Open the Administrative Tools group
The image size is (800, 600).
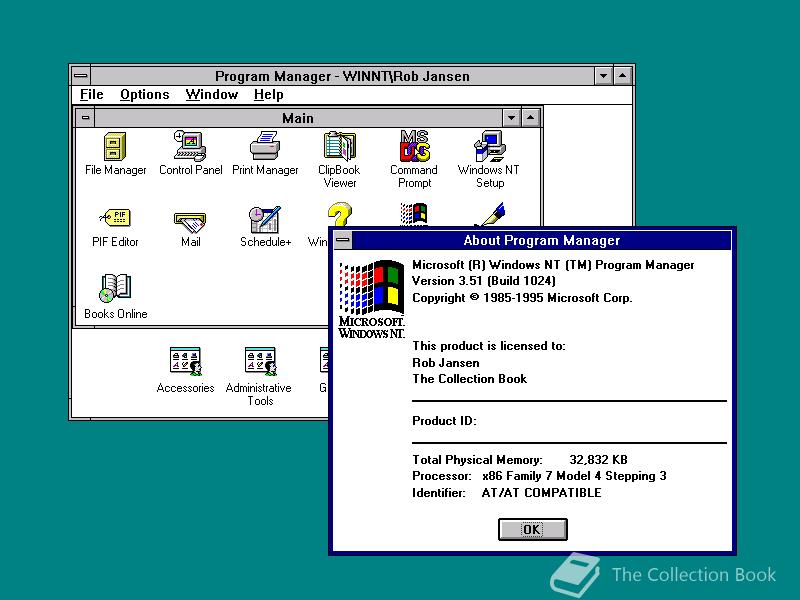tap(258, 360)
